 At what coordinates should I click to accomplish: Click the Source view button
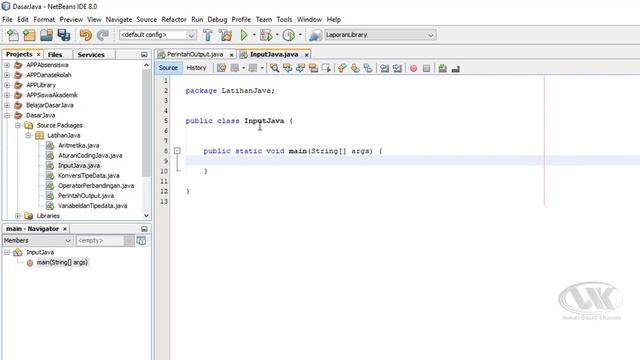pyautogui.click(x=168, y=68)
